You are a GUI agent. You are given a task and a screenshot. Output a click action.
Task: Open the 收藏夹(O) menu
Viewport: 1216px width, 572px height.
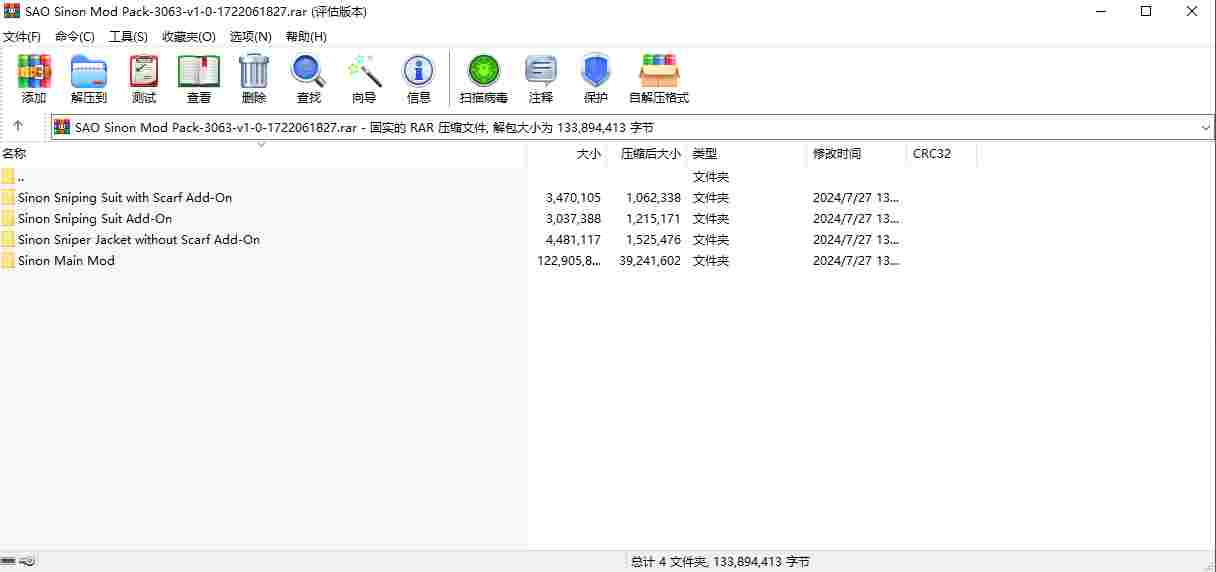pos(189,36)
